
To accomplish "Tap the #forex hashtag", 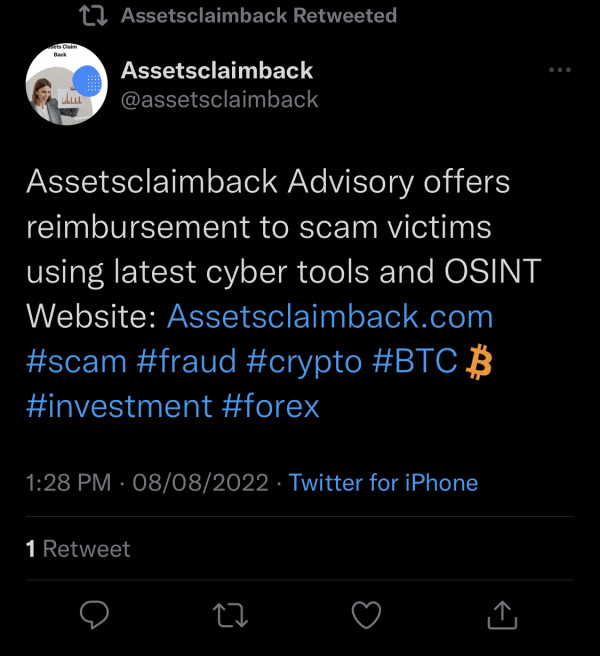I will (270, 406).
